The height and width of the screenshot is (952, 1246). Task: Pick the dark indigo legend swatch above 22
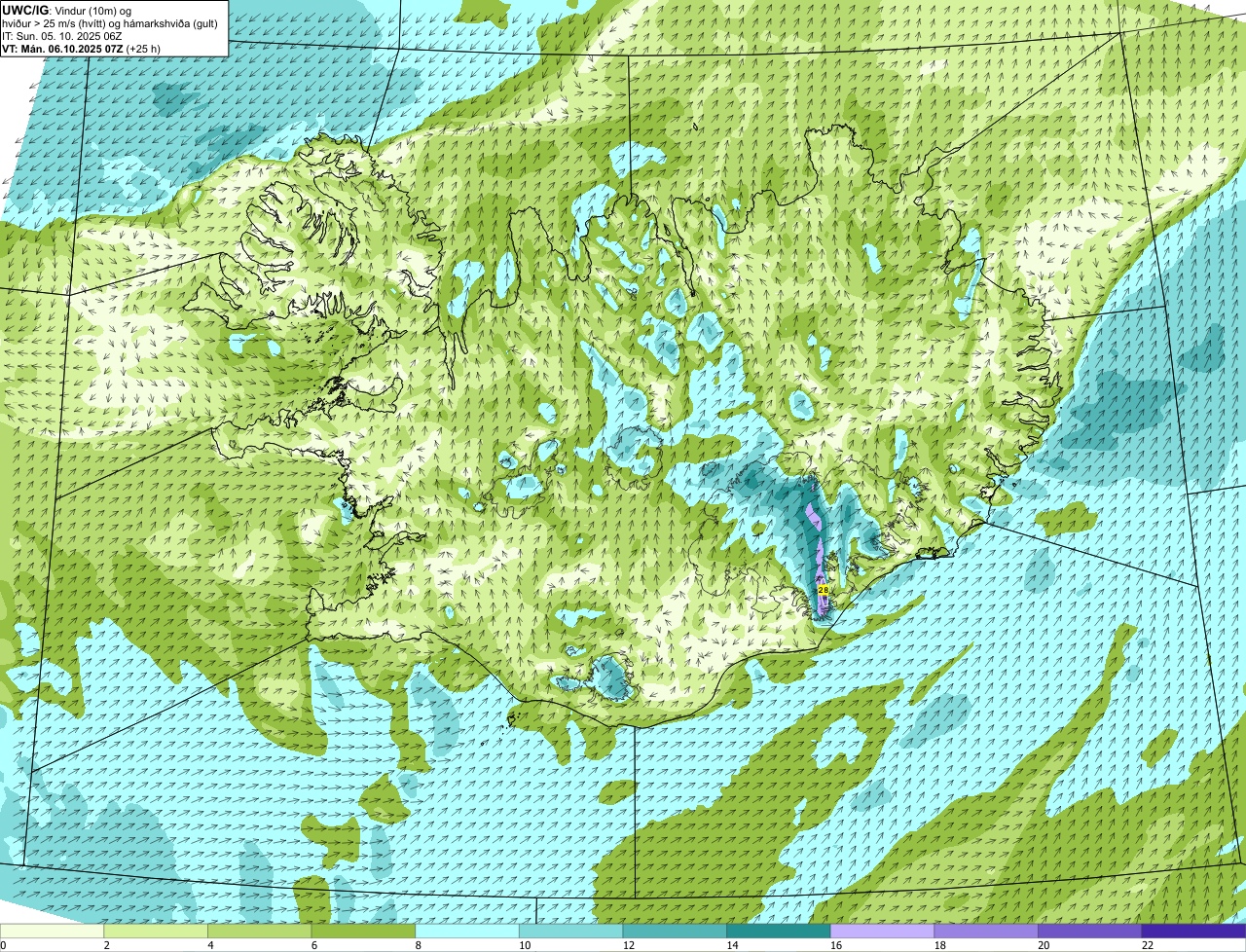(x=1193, y=931)
